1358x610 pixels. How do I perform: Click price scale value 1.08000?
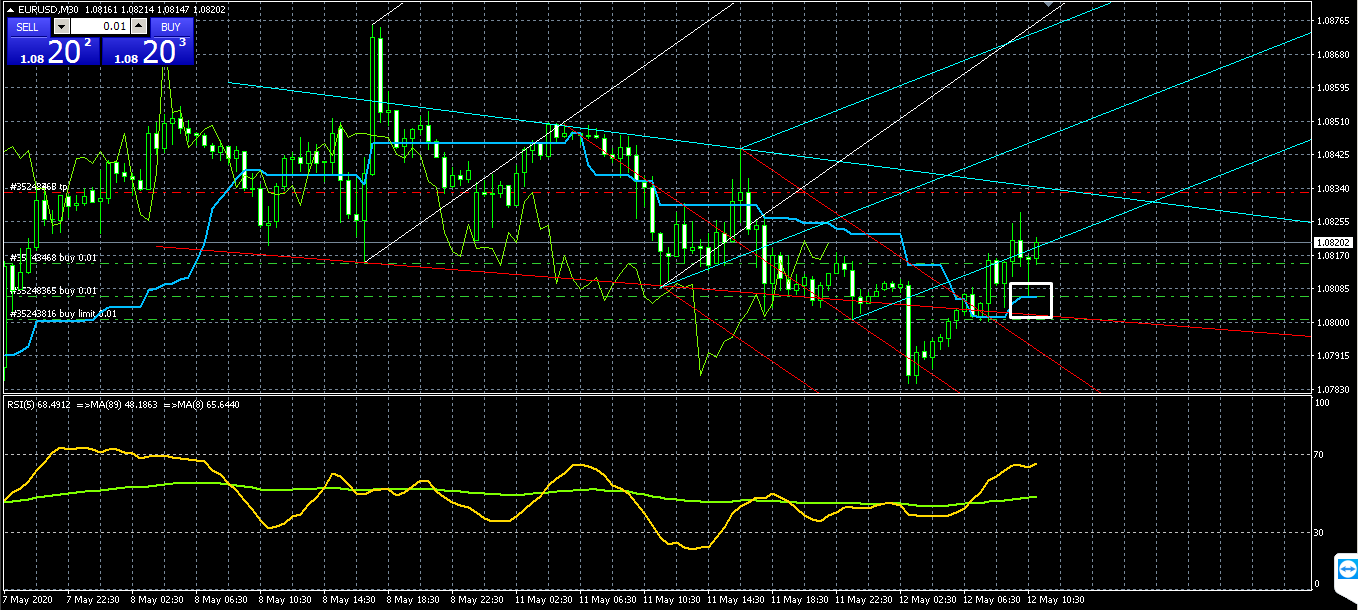point(1334,322)
